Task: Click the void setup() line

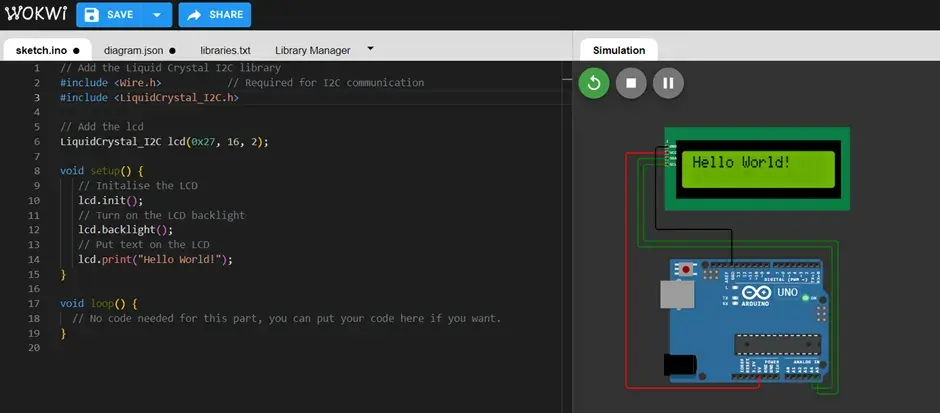Action: click(x=102, y=171)
